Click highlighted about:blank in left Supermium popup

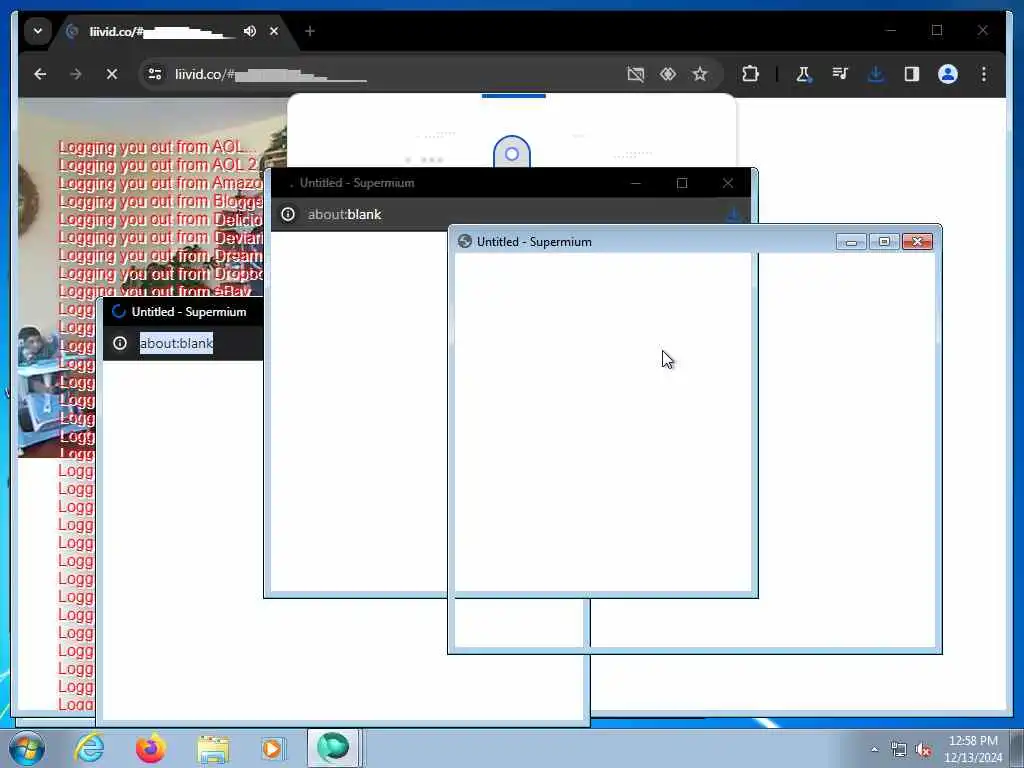point(176,343)
